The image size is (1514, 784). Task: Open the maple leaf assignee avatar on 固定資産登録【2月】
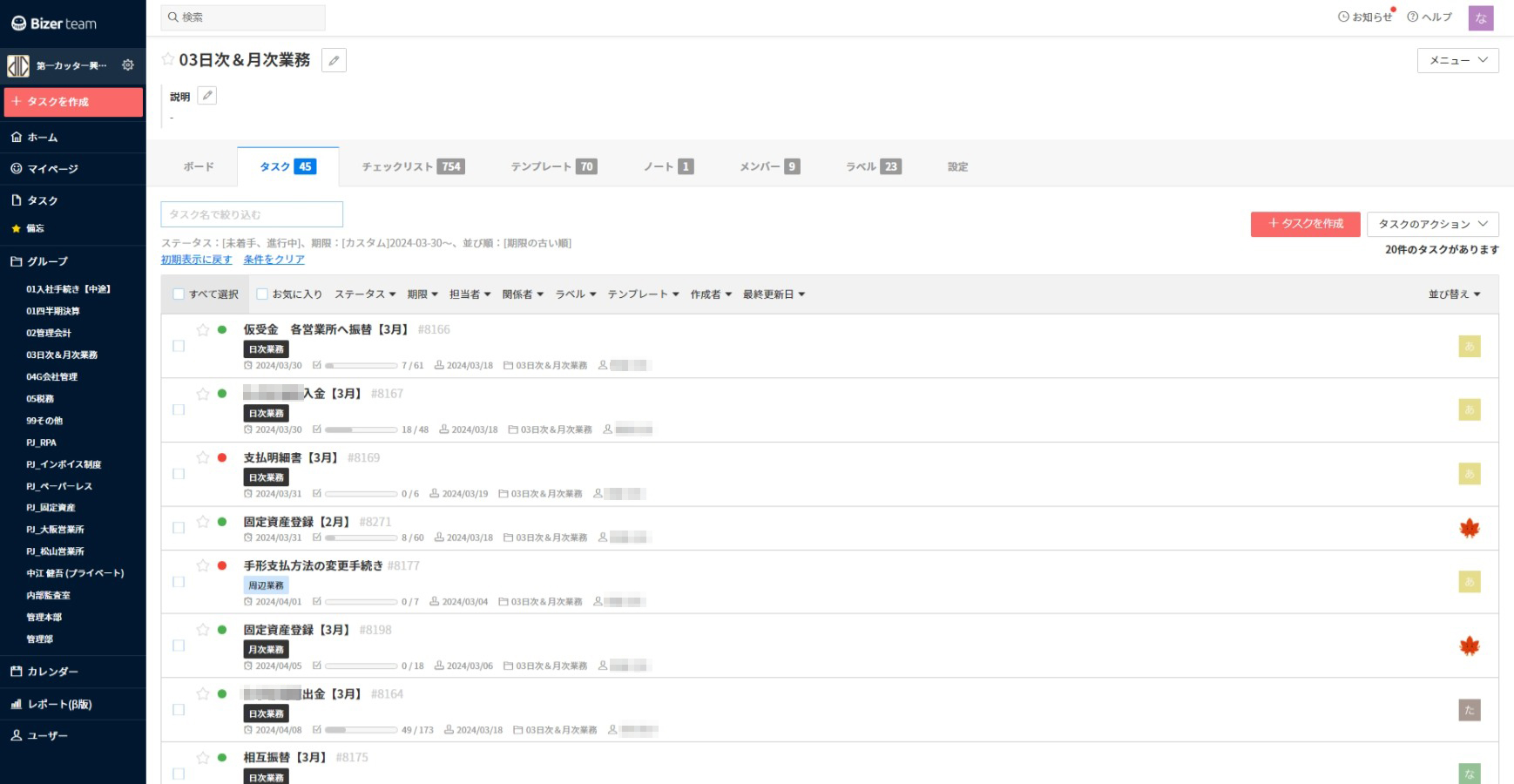coord(1469,528)
